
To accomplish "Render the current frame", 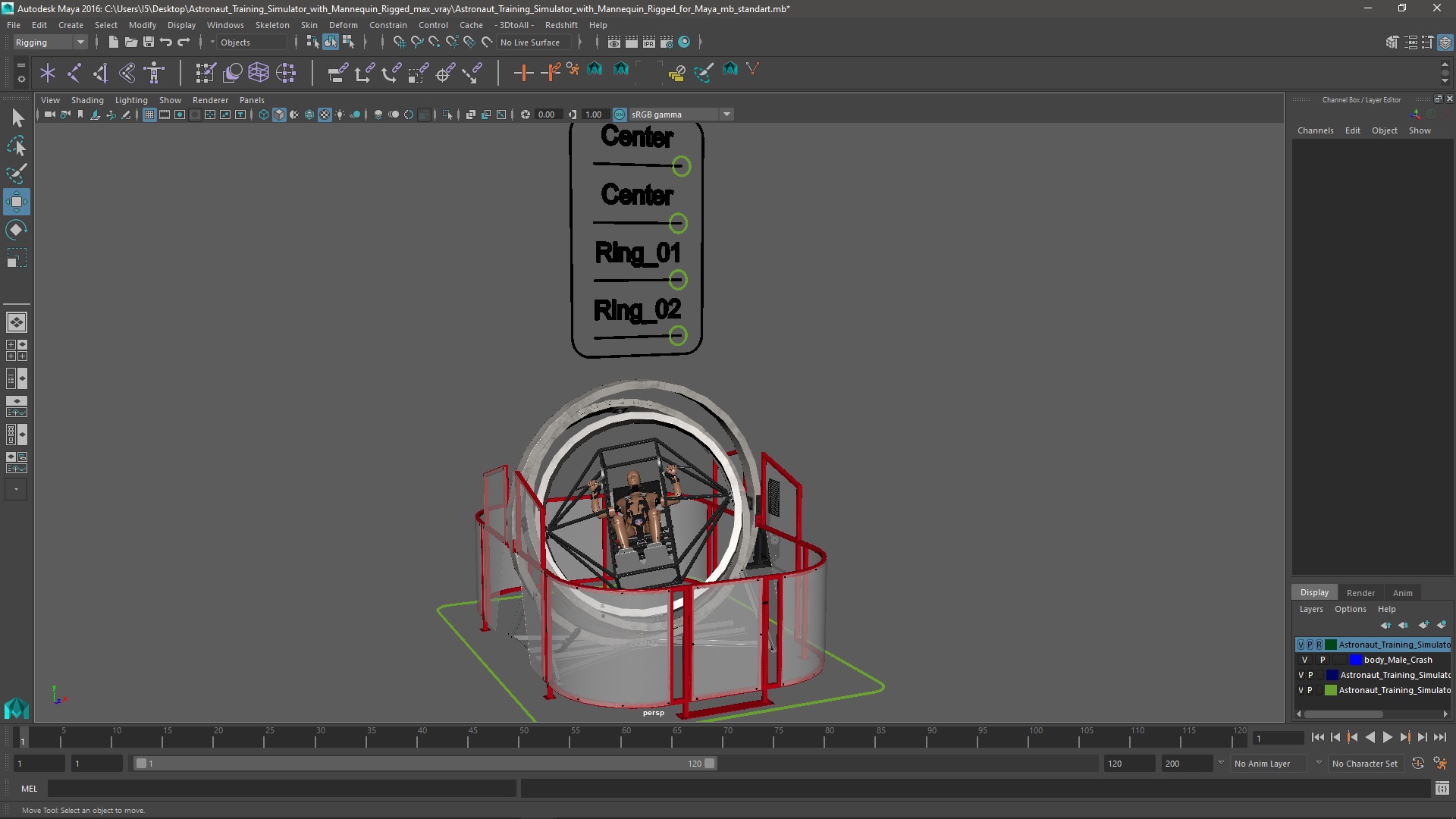I will pyautogui.click(x=632, y=42).
